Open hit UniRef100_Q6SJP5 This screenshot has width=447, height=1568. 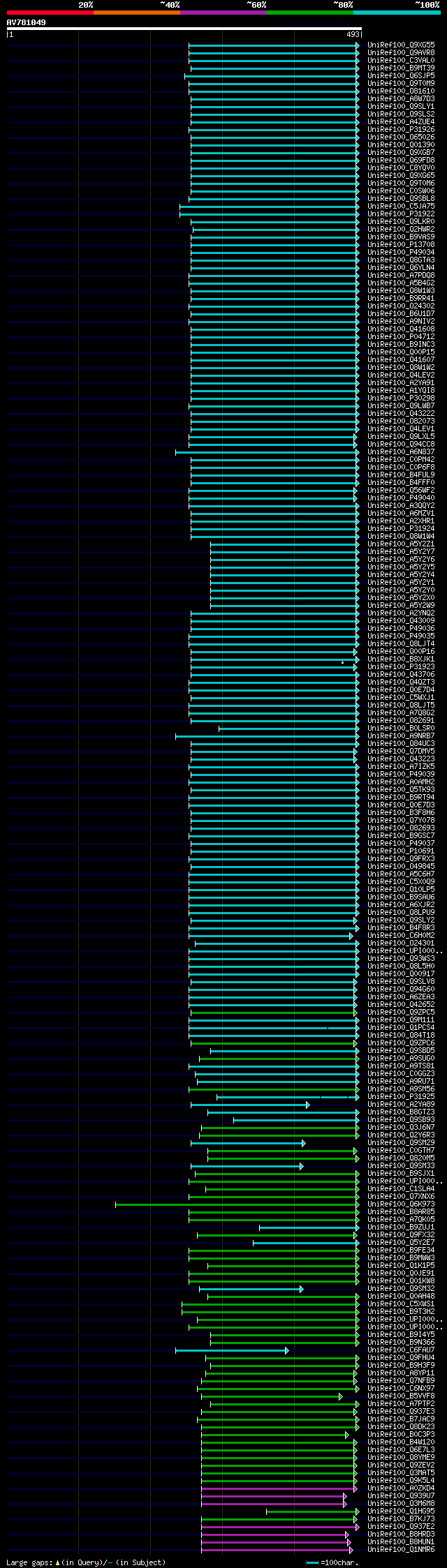click(401, 75)
